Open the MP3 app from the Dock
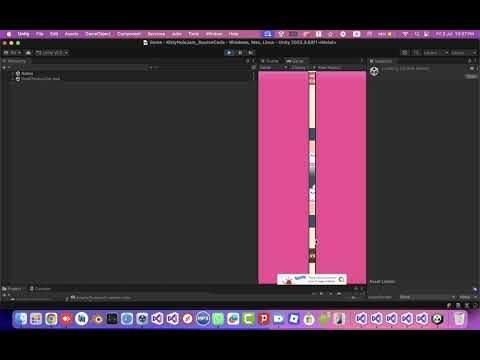The height and width of the screenshot is (360, 480). point(203,319)
